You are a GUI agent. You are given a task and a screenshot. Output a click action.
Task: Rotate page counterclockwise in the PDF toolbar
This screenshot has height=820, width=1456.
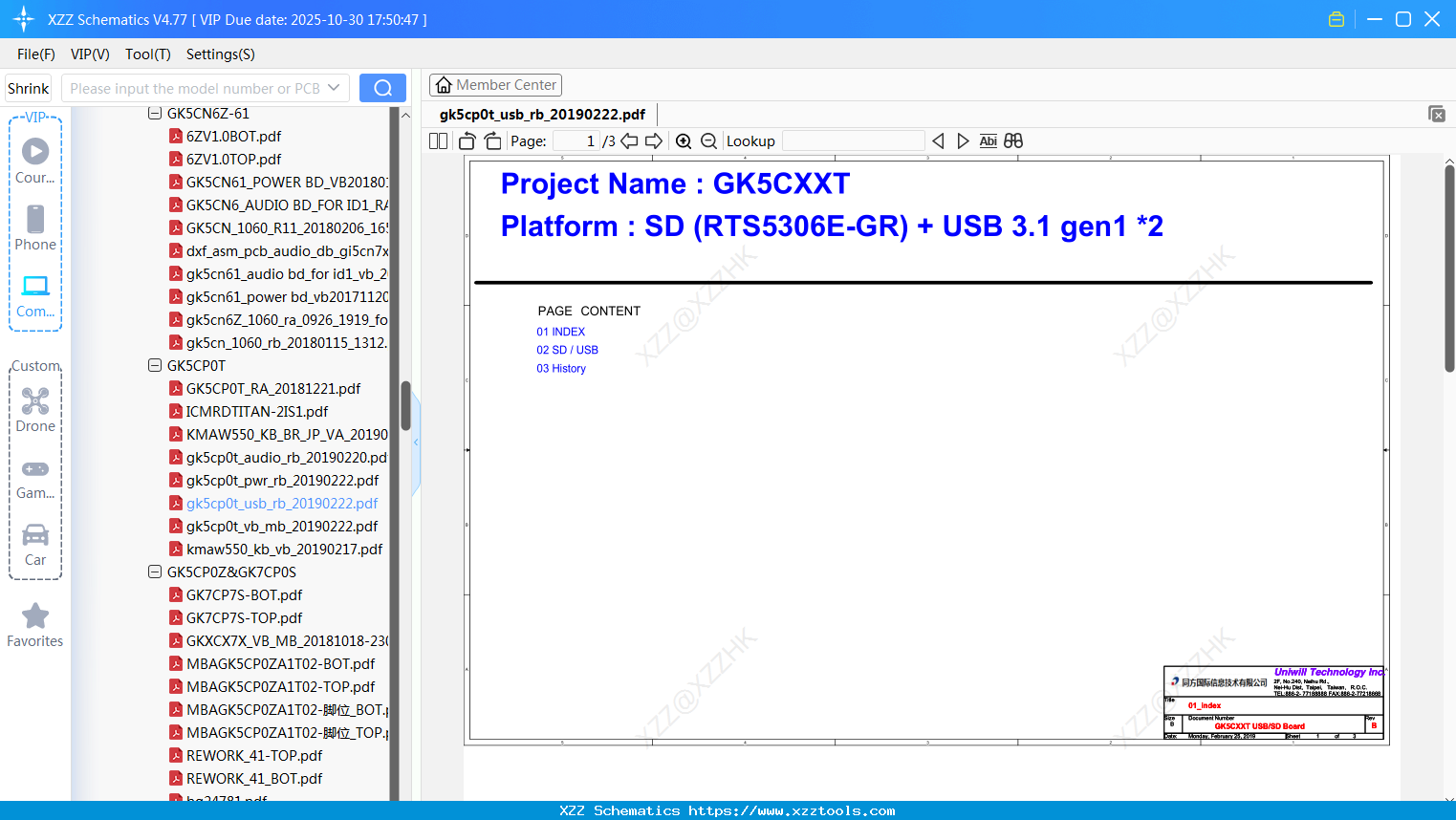pyautogui.click(x=467, y=141)
